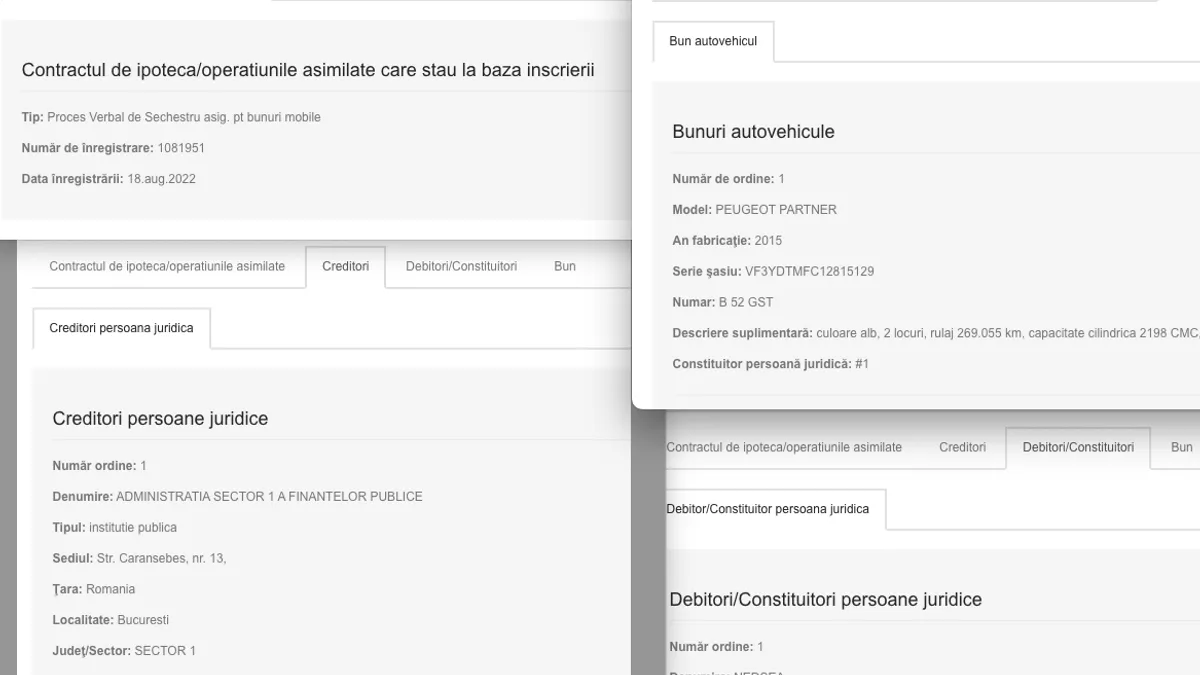This screenshot has width=1200, height=675.
Task: Click the plate number B 52 GST
Action: [x=744, y=302]
